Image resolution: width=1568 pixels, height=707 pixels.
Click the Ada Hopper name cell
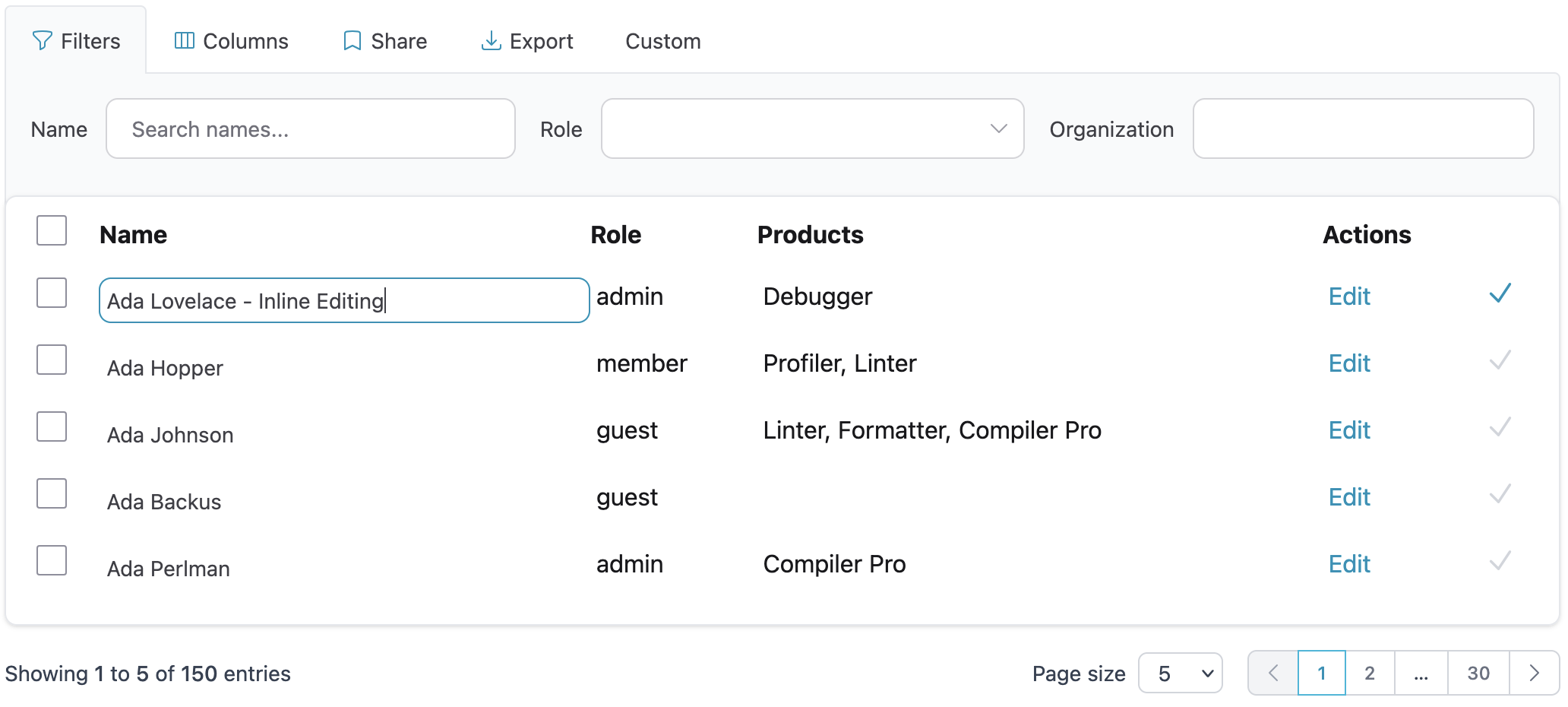tap(165, 368)
